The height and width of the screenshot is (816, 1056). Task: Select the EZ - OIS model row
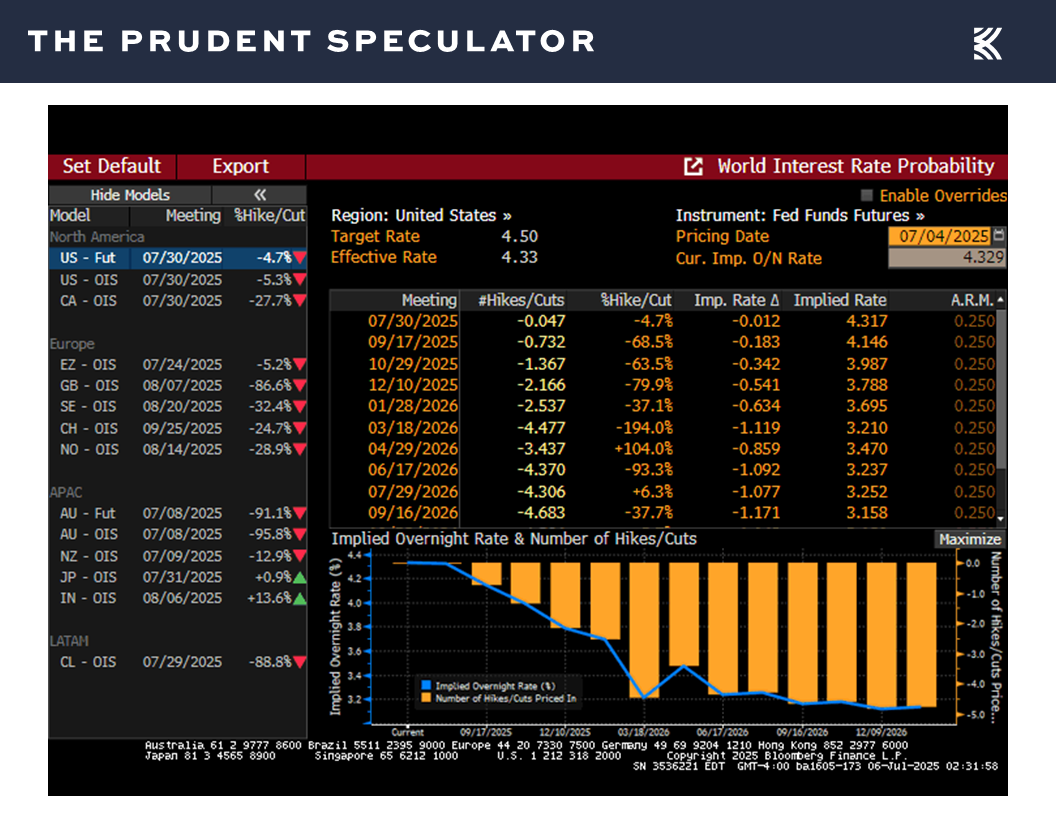pyautogui.click(x=178, y=364)
